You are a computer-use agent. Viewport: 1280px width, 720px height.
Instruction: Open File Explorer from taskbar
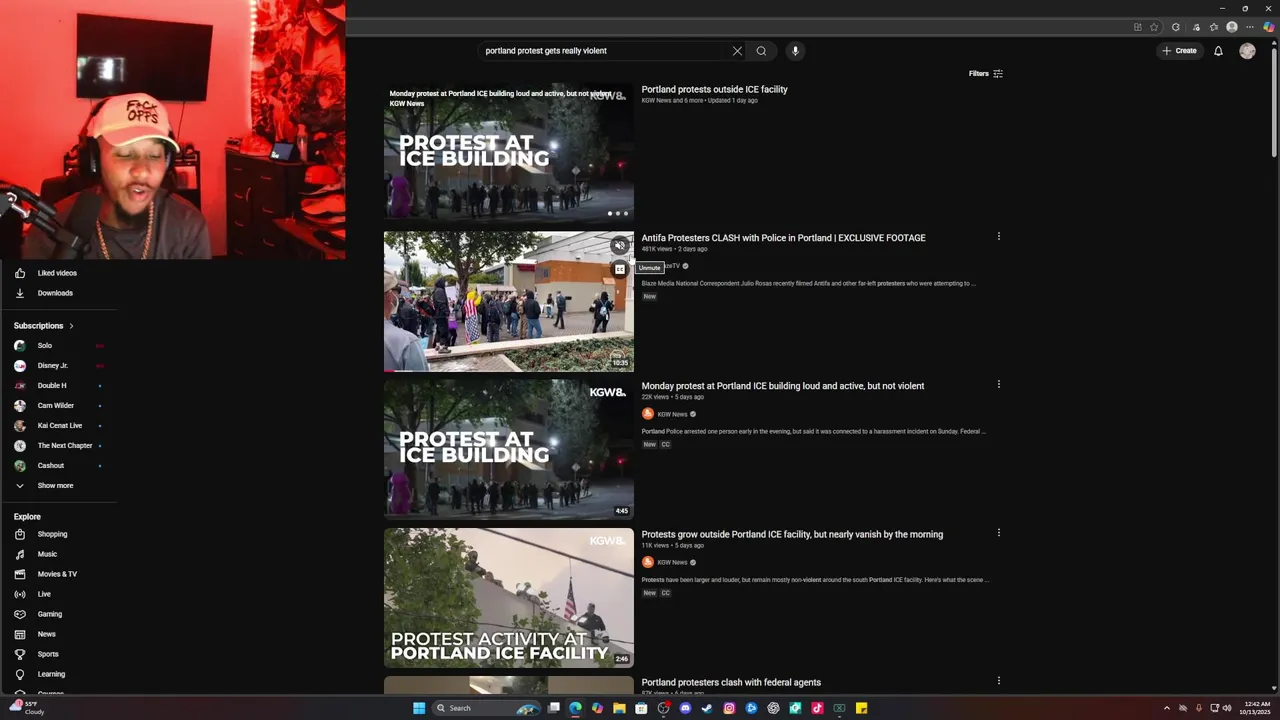pos(619,708)
